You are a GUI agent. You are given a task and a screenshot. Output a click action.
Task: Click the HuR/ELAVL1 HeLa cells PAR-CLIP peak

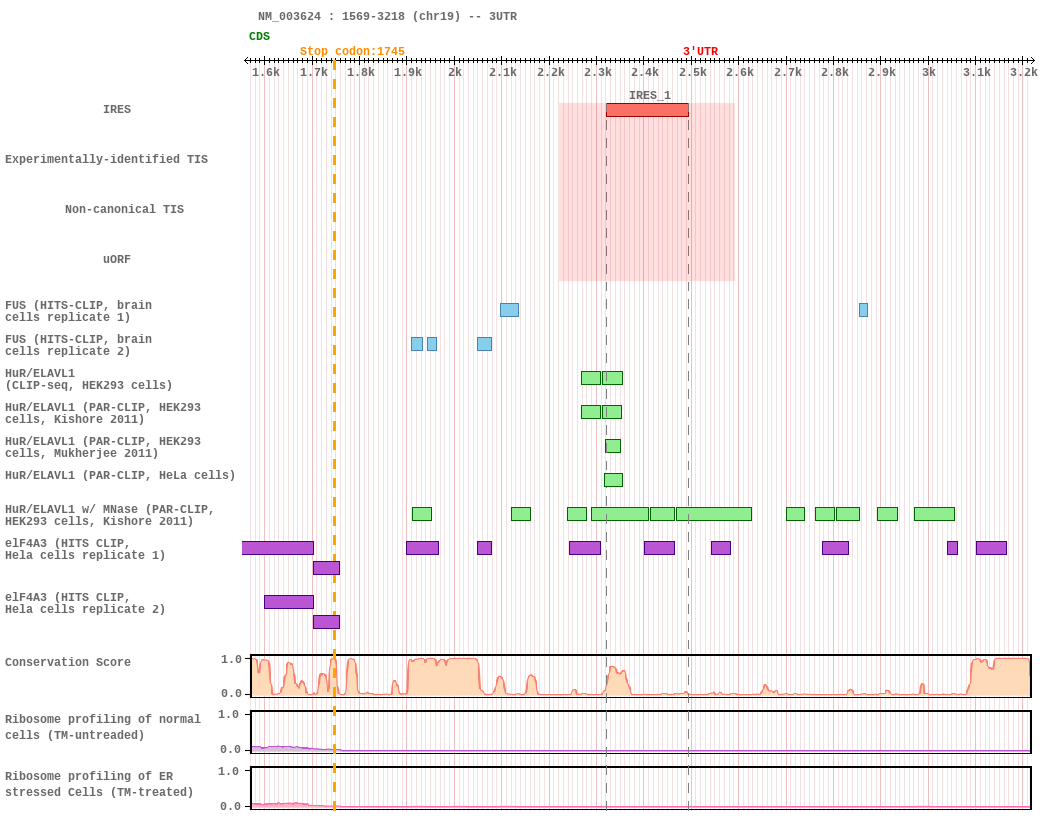coord(613,480)
